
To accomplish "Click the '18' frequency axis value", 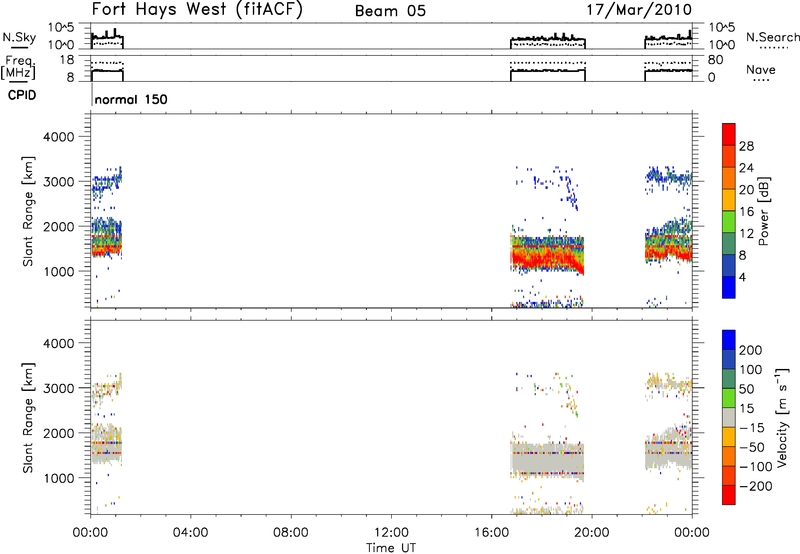I will click(x=66, y=60).
